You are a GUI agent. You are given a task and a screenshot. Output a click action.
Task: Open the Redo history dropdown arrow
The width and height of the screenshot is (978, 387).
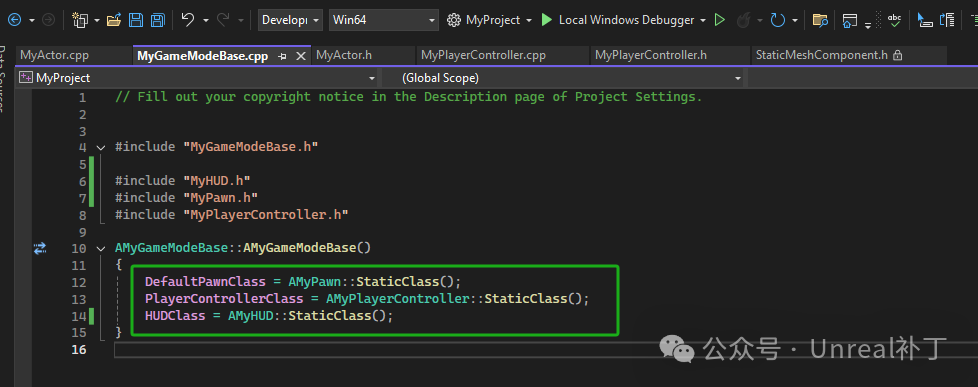tap(241, 21)
